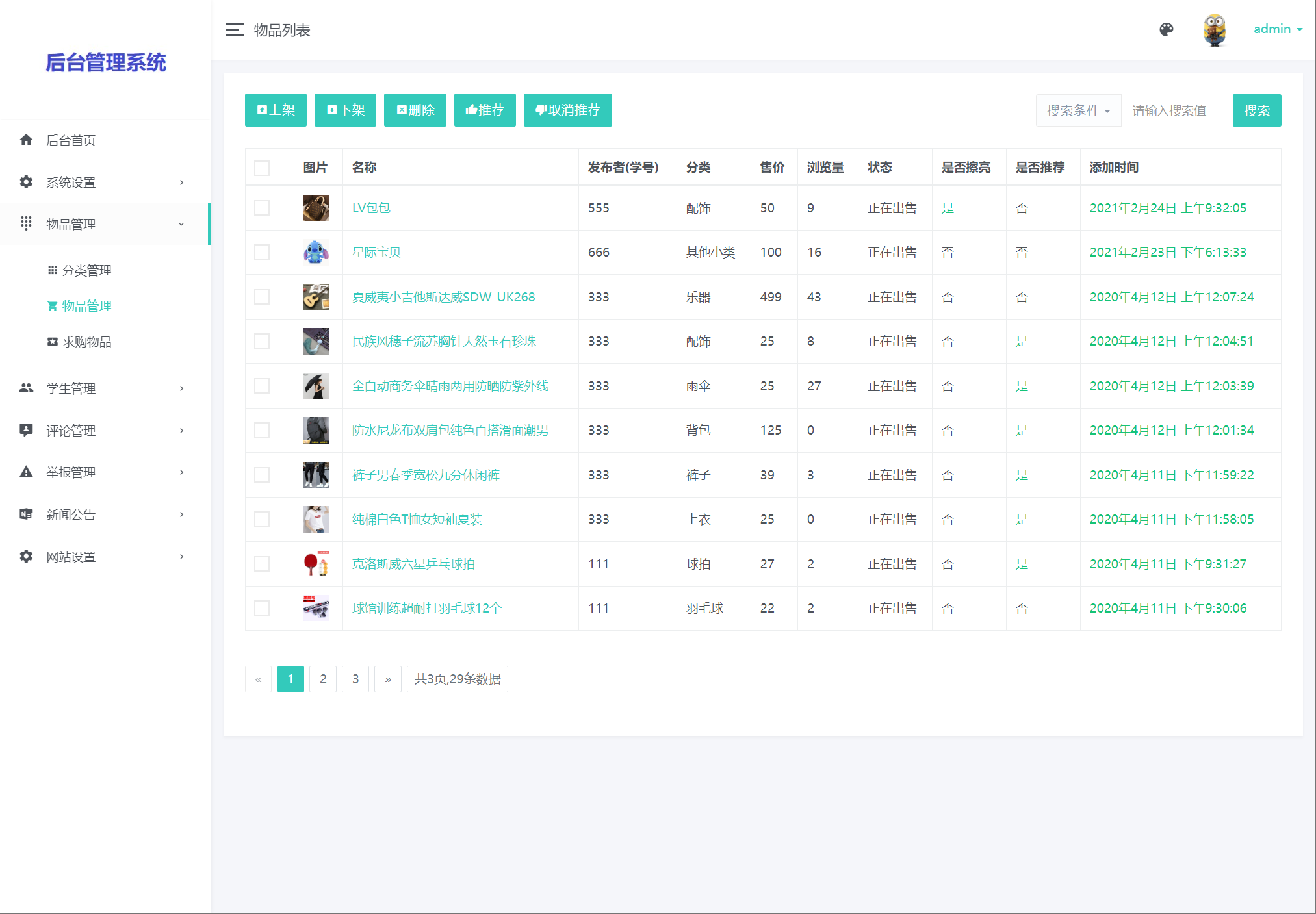Click the hamburger menu toggle icon
The height and width of the screenshot is (914, 1316).
pyautogui.click(x=235, y=30)
